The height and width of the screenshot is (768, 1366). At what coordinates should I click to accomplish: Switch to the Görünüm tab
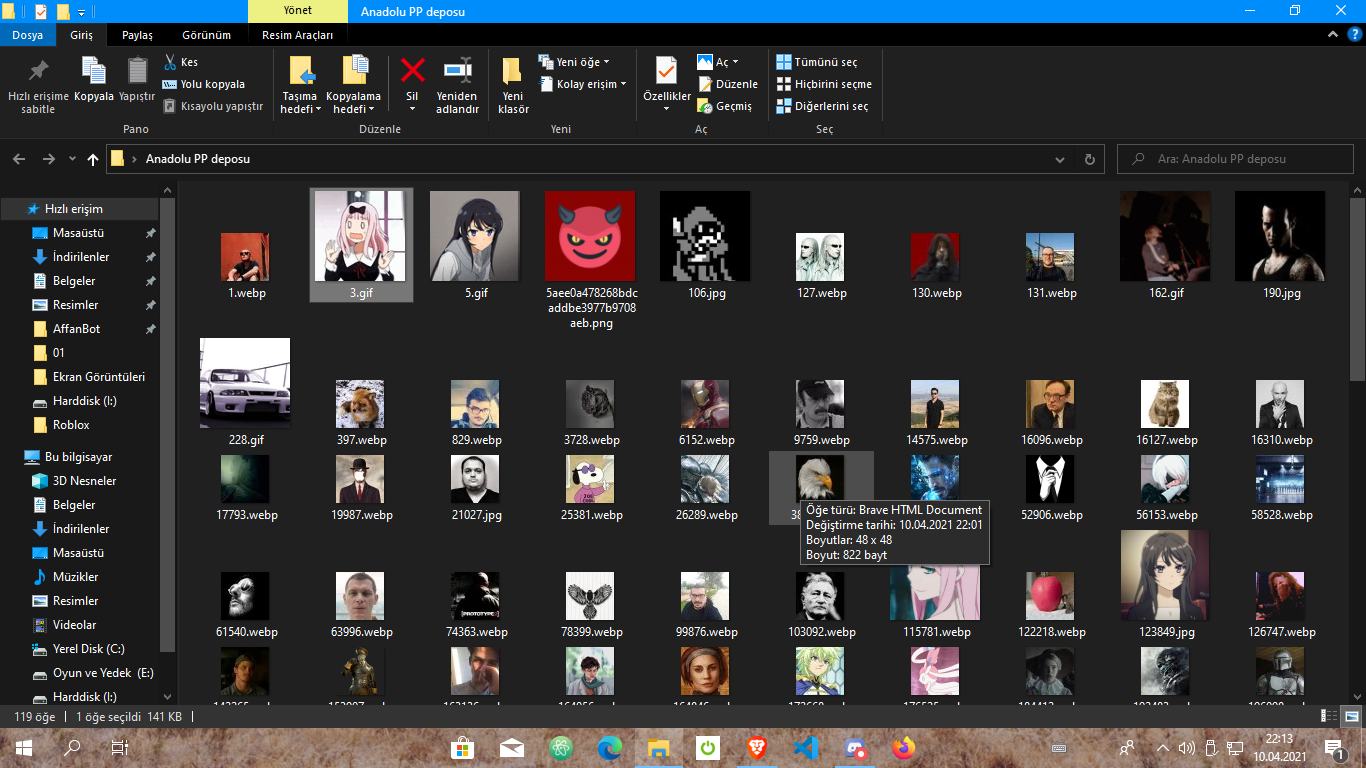pyautogui.click(x=206, y=35)
